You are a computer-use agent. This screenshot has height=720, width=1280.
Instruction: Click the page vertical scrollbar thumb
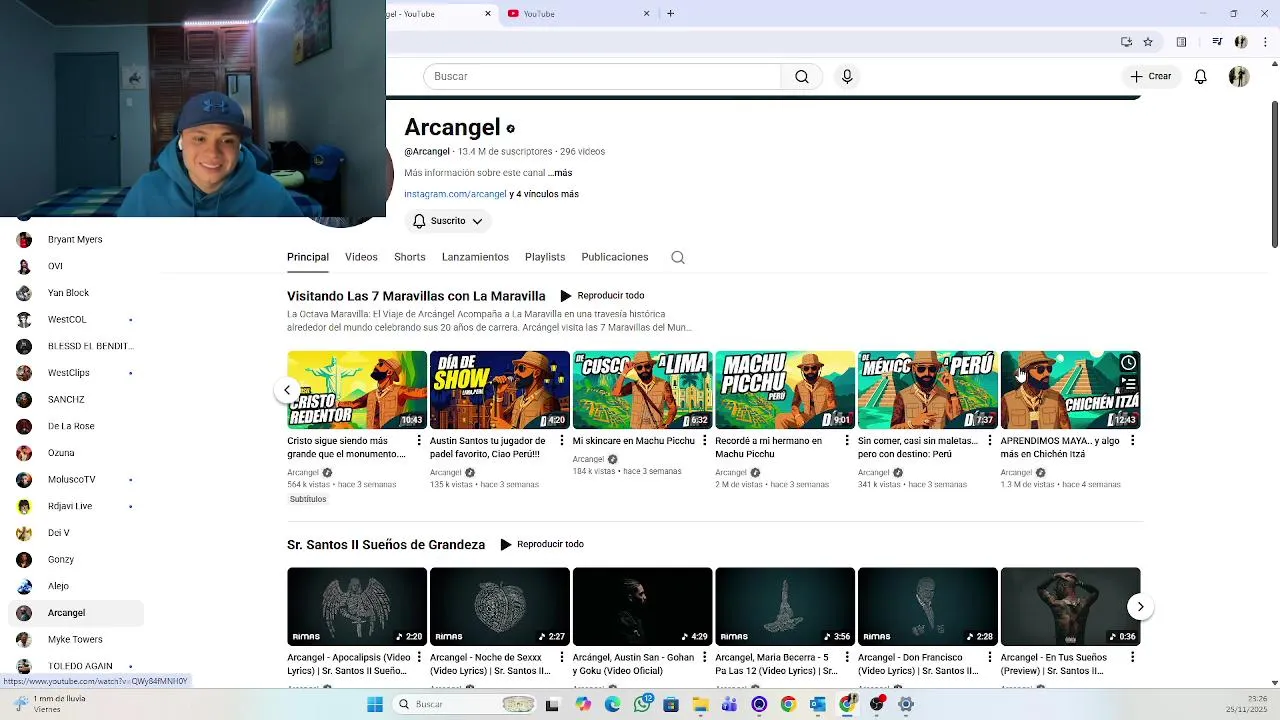[x=1274, y=174]
